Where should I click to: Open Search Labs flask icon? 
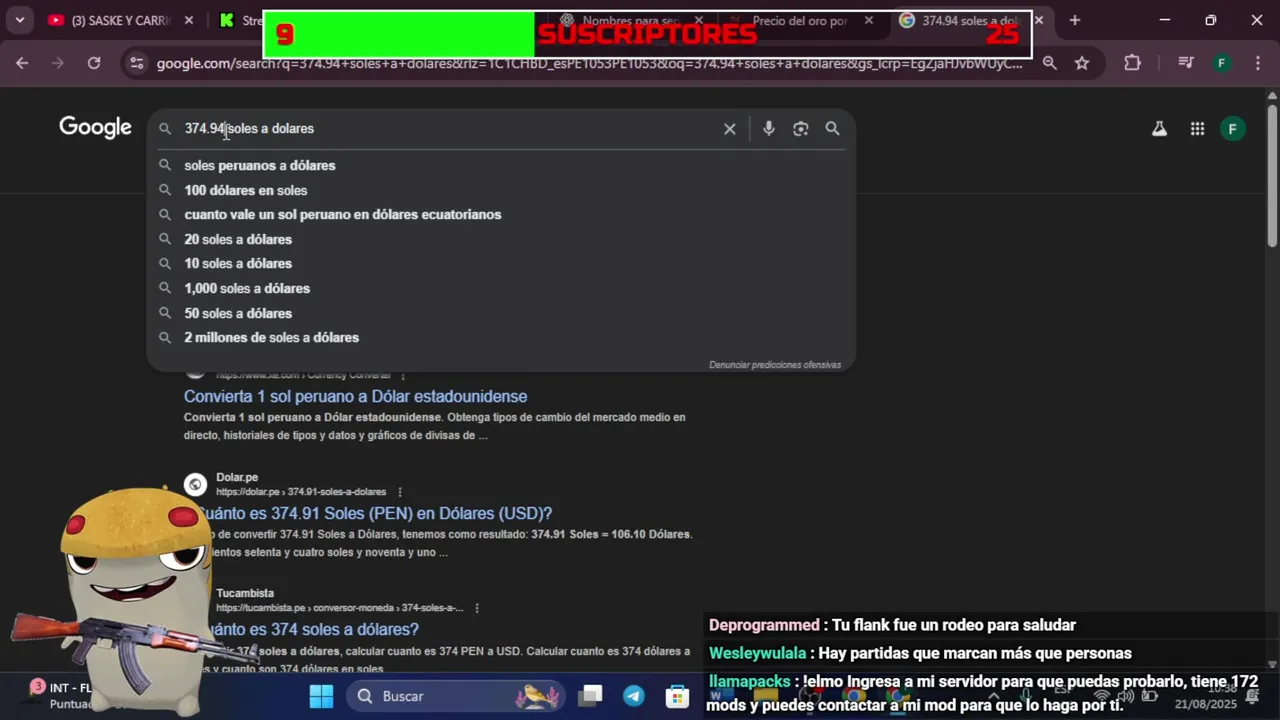coord(1159,128)
